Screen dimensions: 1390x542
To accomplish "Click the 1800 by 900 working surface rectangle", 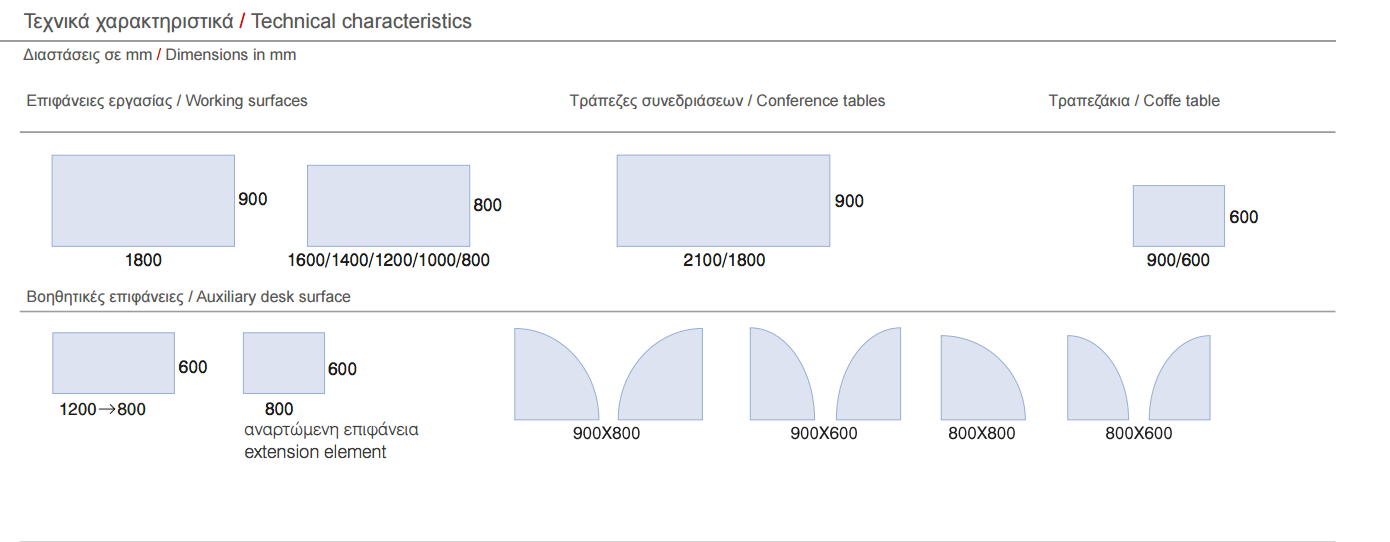I will (x=143, y=200).
